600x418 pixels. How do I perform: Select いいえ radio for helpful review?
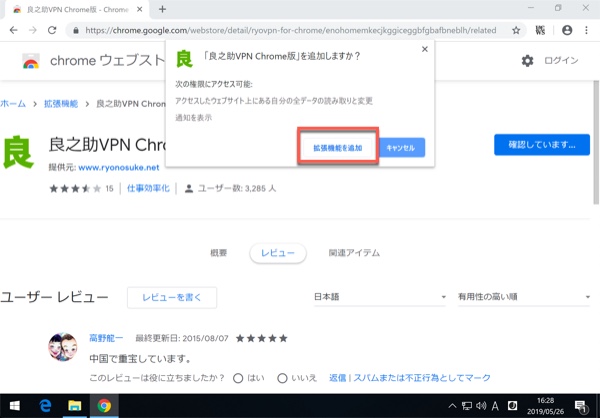pos(282,378)
